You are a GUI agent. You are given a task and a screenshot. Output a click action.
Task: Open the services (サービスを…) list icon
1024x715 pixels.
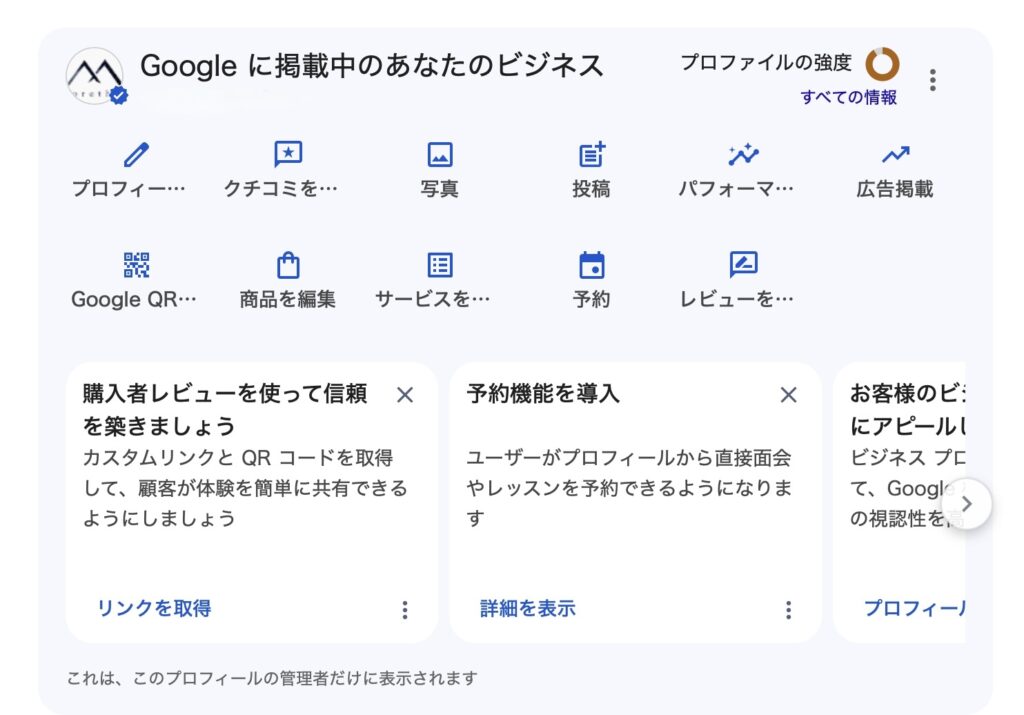(440, 265)
